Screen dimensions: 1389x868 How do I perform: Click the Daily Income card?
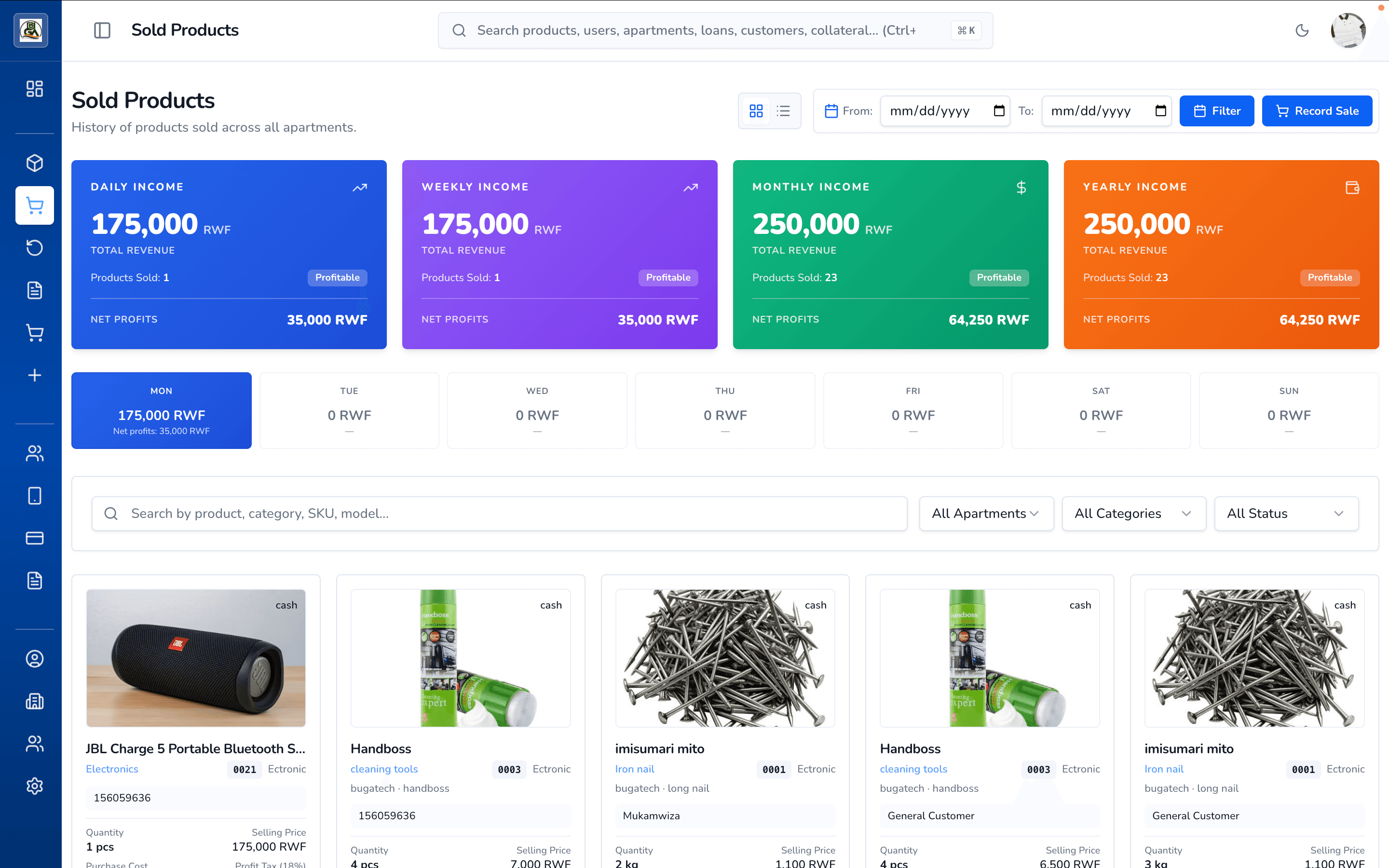229,254
